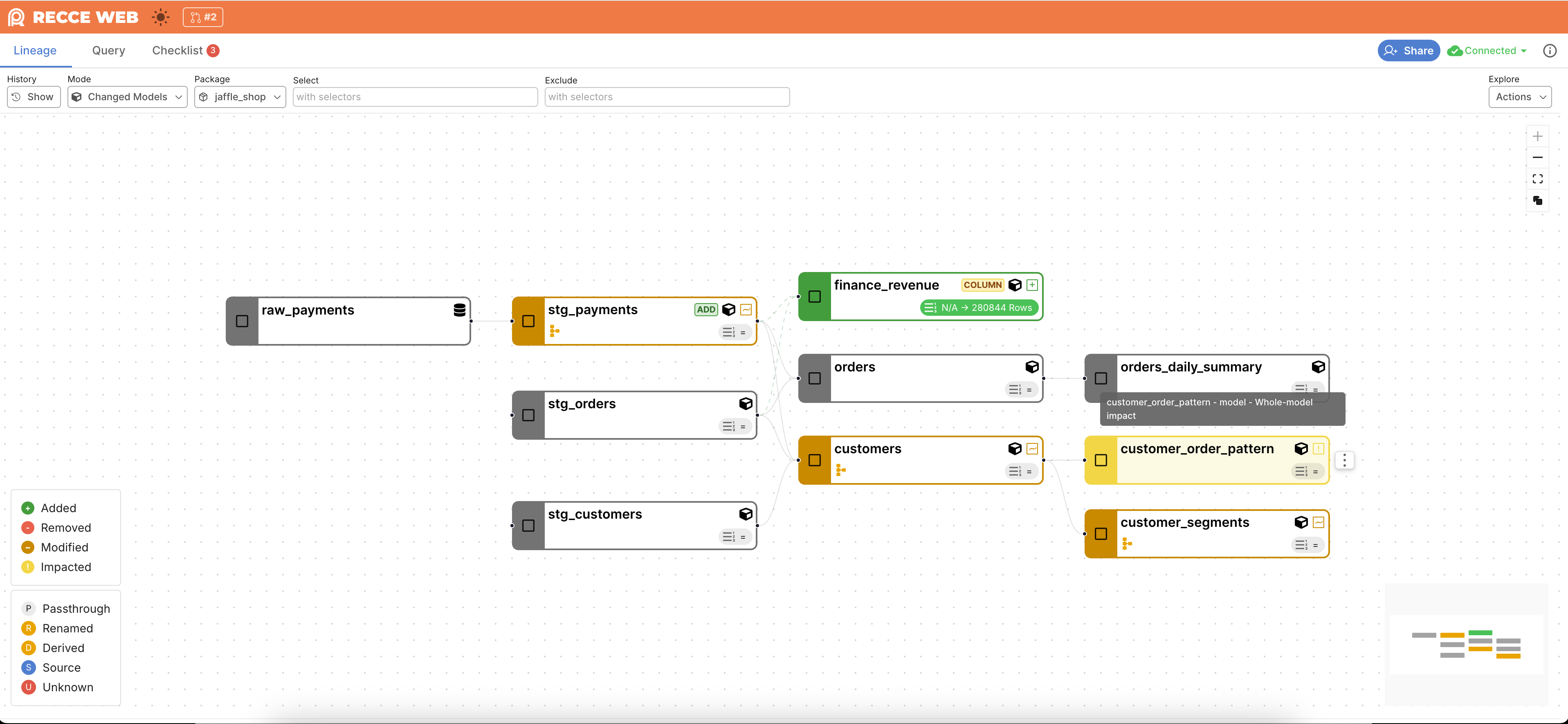
Task: Open the Package jaffle_shop dropdown
Action: pos(240,97)
